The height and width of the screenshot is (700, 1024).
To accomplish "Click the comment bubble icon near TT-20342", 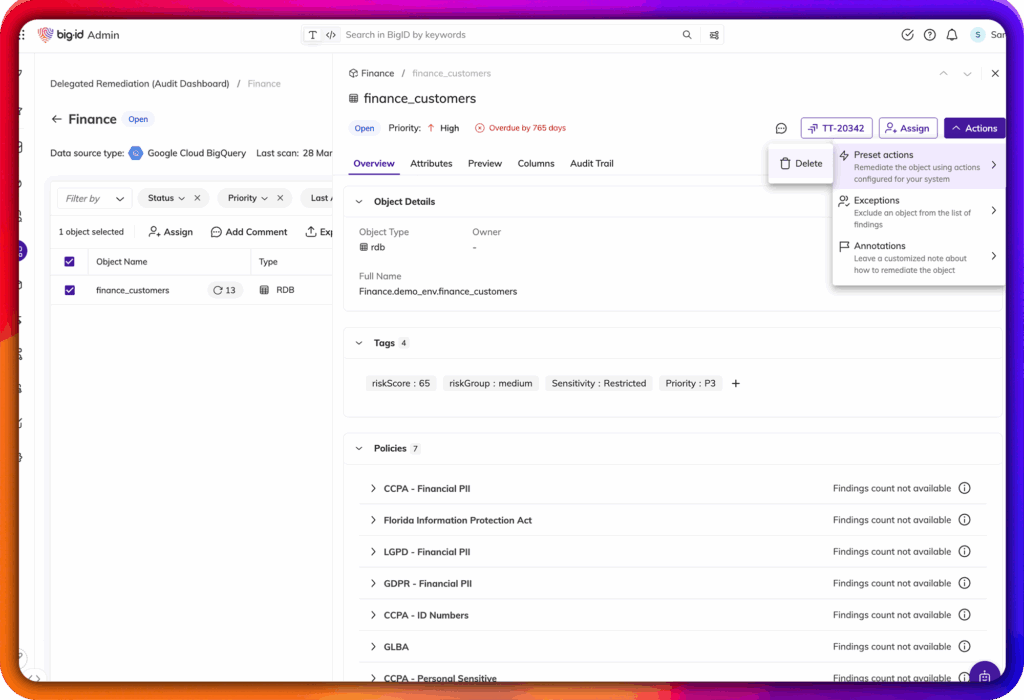I will (781, 128).
